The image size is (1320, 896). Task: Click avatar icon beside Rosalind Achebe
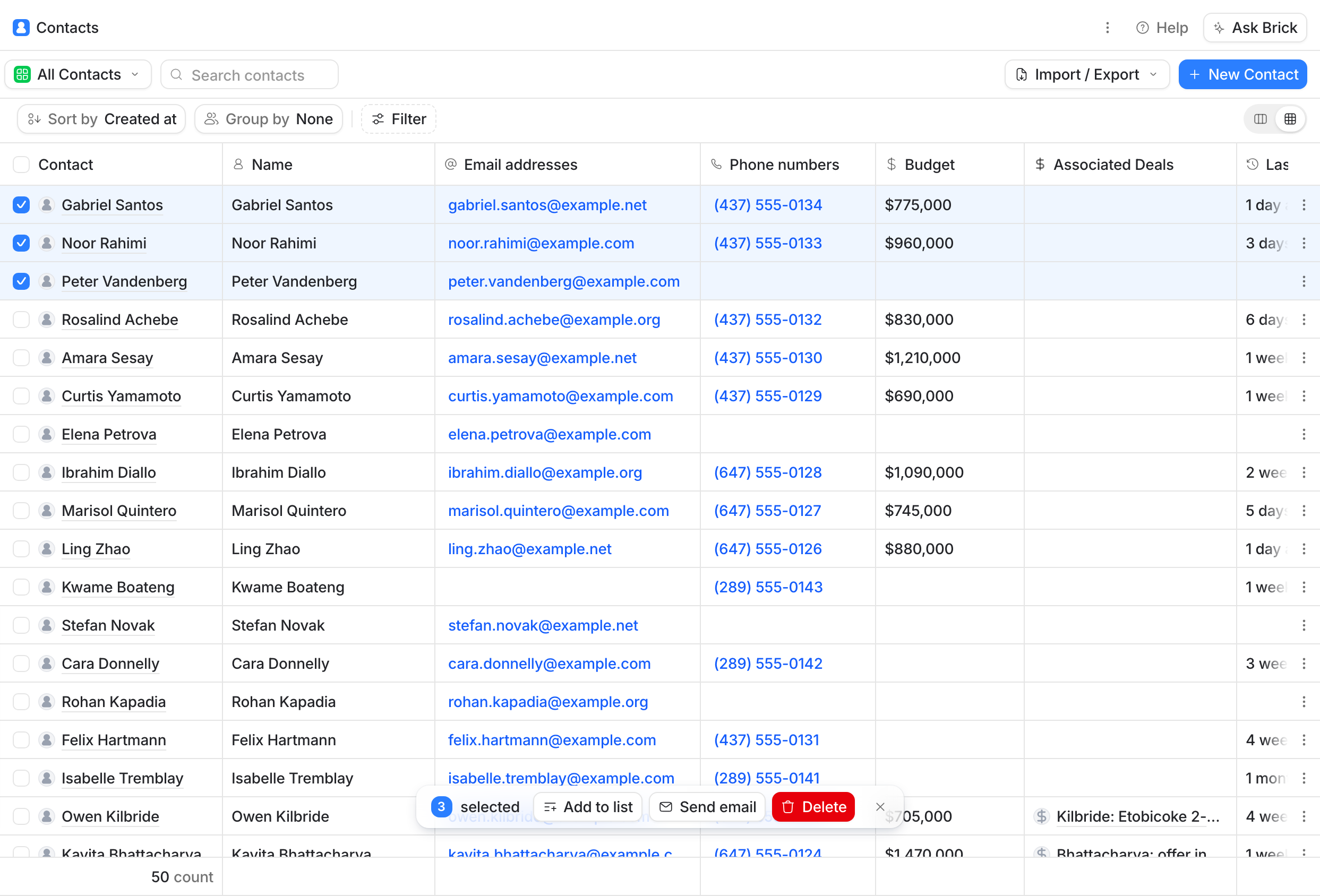tap(47, 320)
